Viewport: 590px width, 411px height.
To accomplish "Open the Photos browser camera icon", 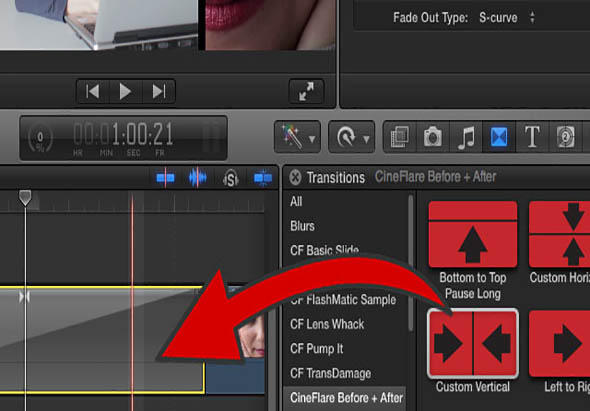I will point(433,137).
